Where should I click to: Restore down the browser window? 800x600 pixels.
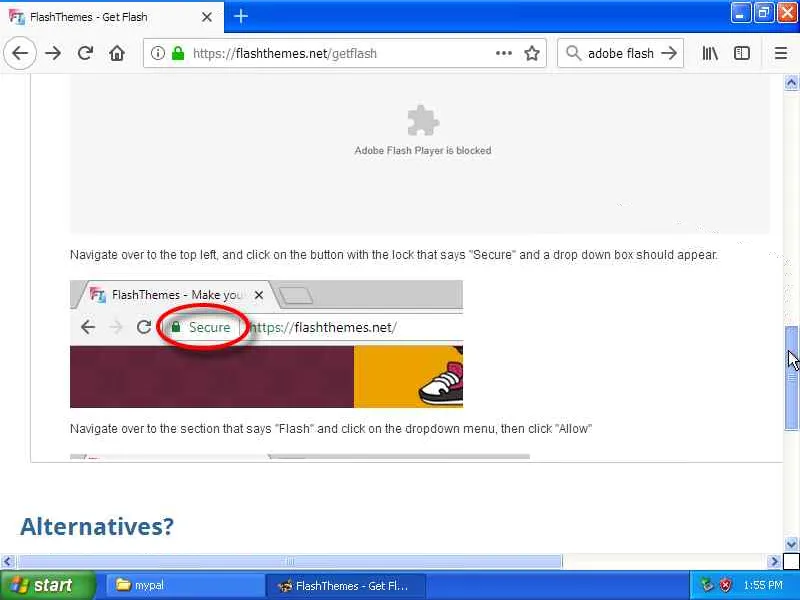coord(763,13)
